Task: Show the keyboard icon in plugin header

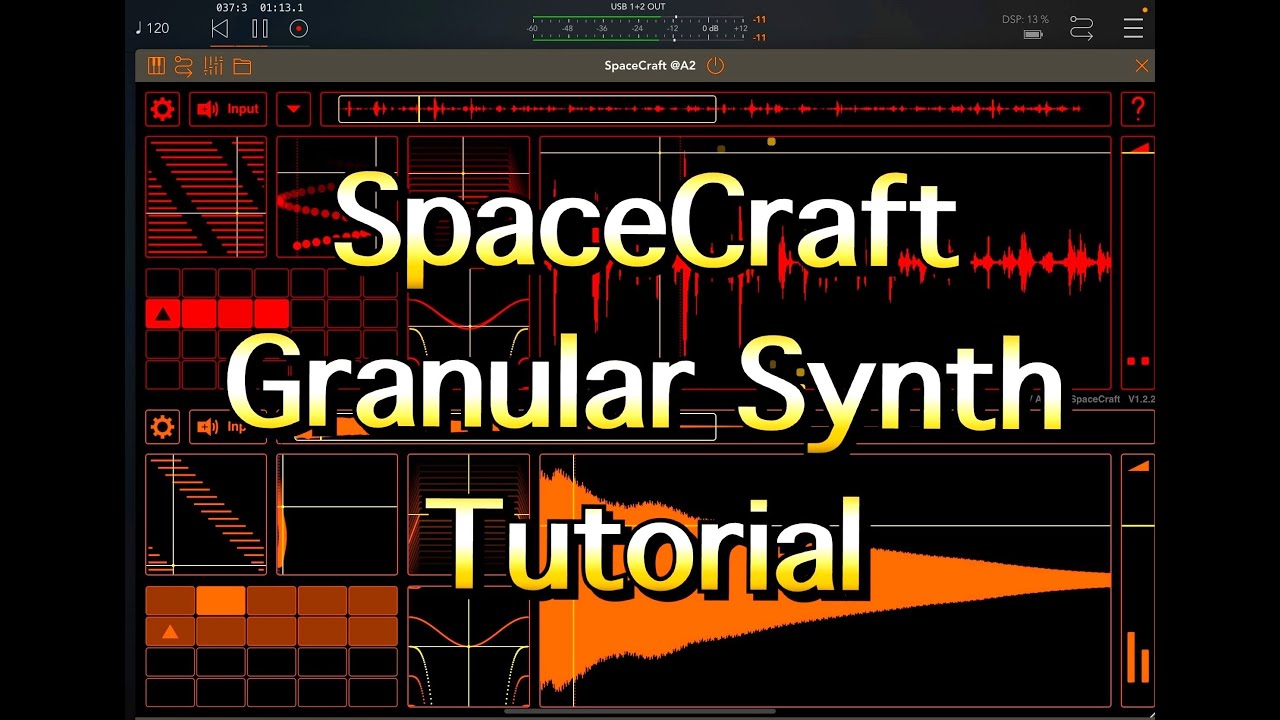Action: point(156,66)
